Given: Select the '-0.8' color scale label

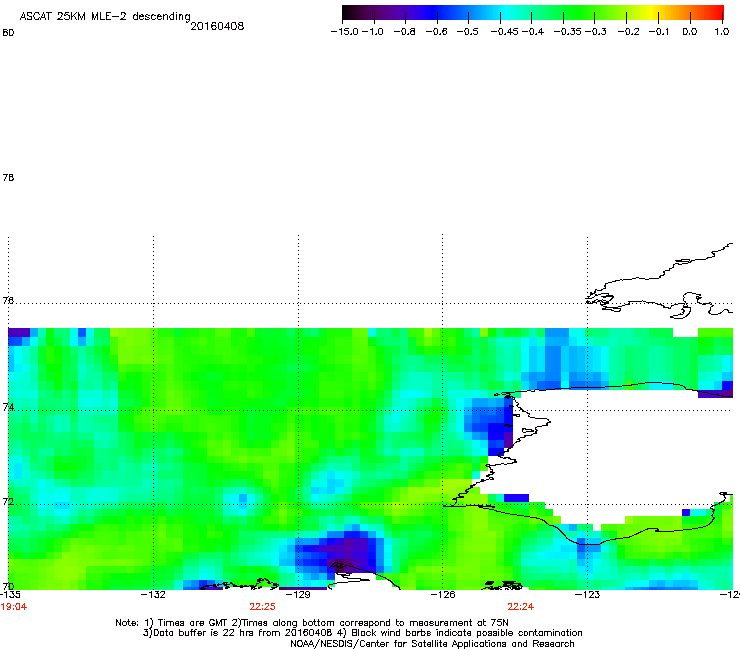Looking at the screenshot, I should pos(404,32).
